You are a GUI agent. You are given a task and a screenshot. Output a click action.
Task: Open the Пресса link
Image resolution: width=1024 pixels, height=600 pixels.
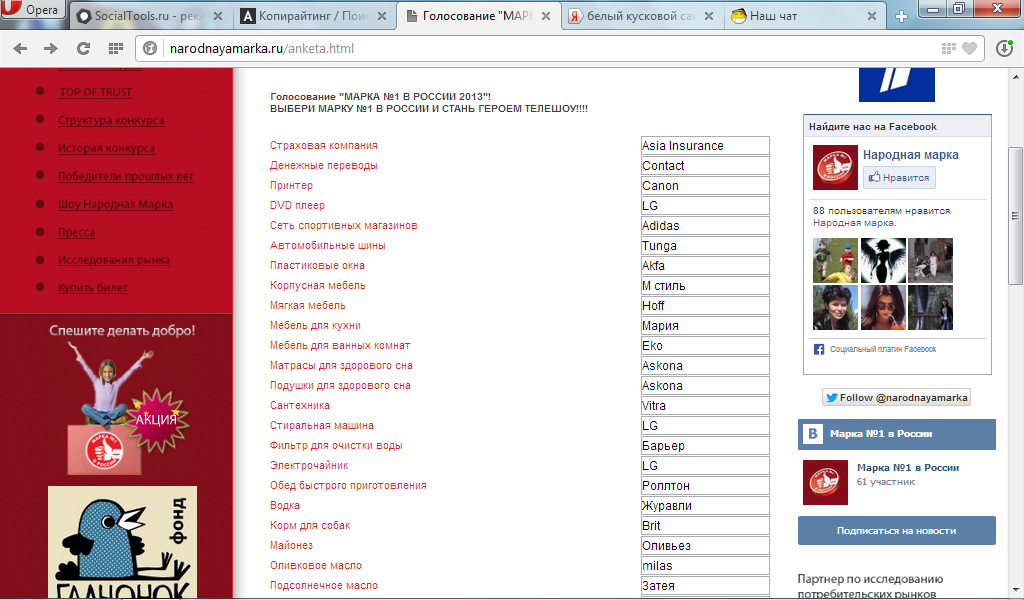[x=76, y=232]
